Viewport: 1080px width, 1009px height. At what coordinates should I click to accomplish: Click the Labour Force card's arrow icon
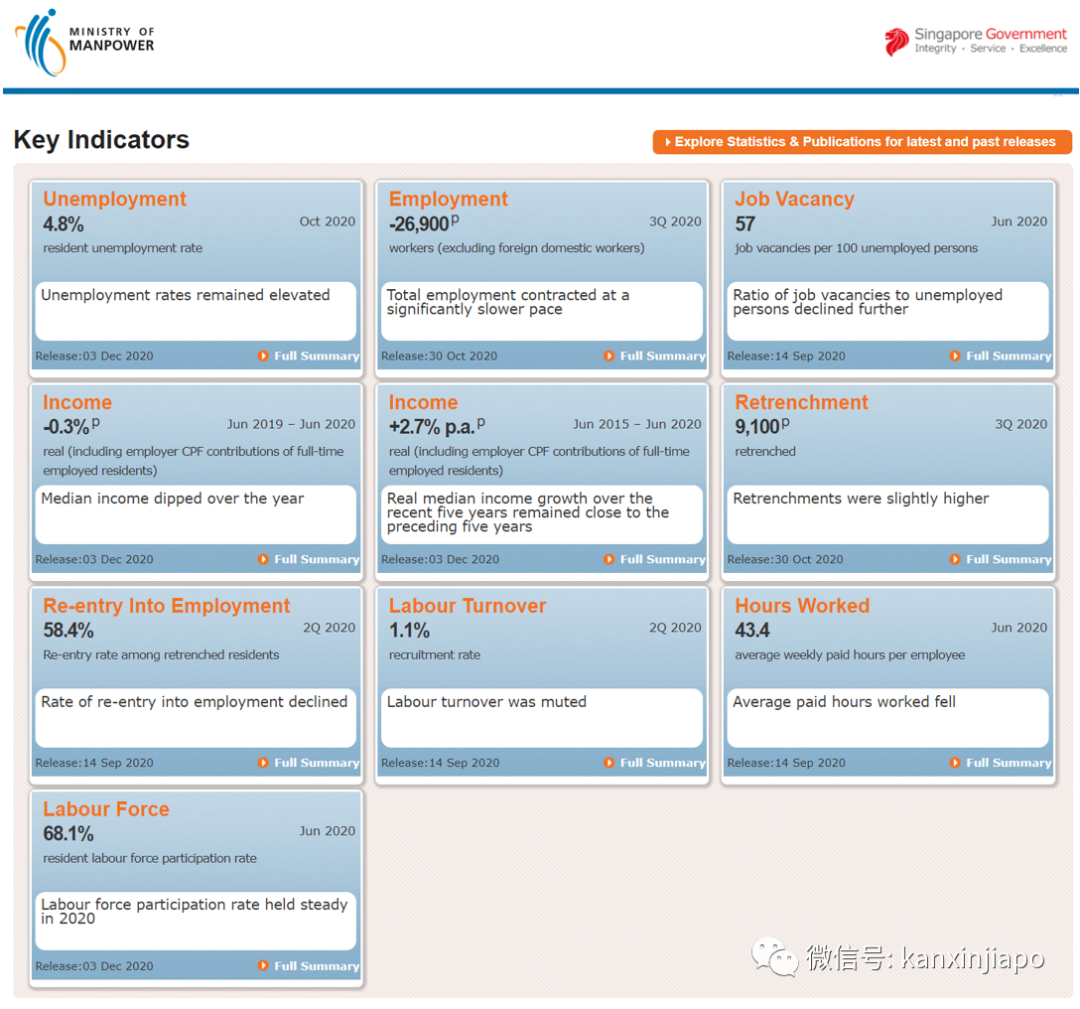(263, 966)
